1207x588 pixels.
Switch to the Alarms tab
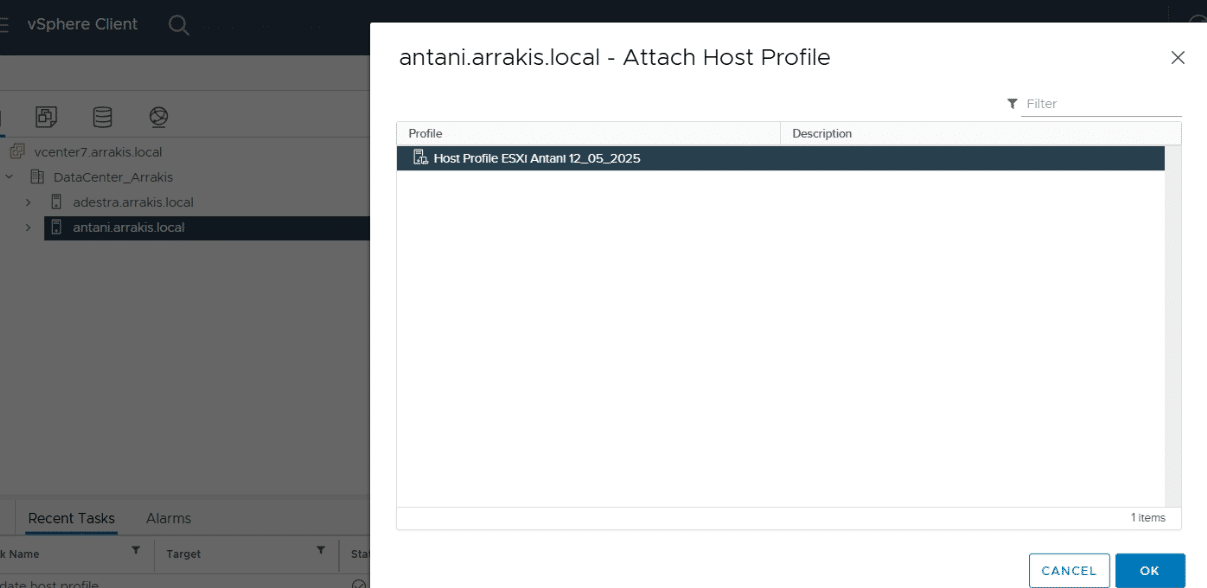pos(168,518)
